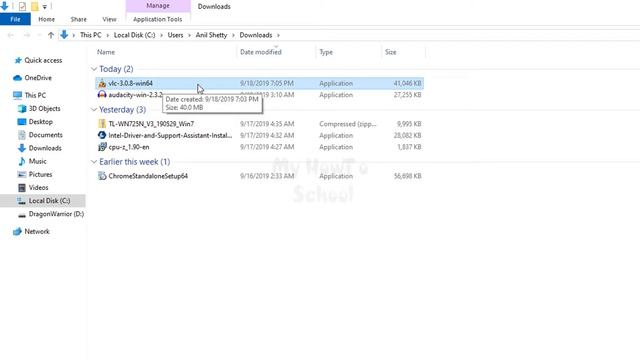
Task: Click the vlc-3.0.8-win64 cone icon
Action: coord(102,83)
